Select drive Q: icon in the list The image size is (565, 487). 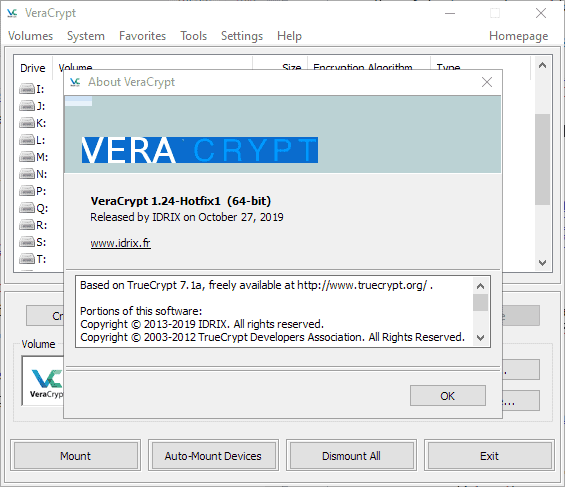27,208
